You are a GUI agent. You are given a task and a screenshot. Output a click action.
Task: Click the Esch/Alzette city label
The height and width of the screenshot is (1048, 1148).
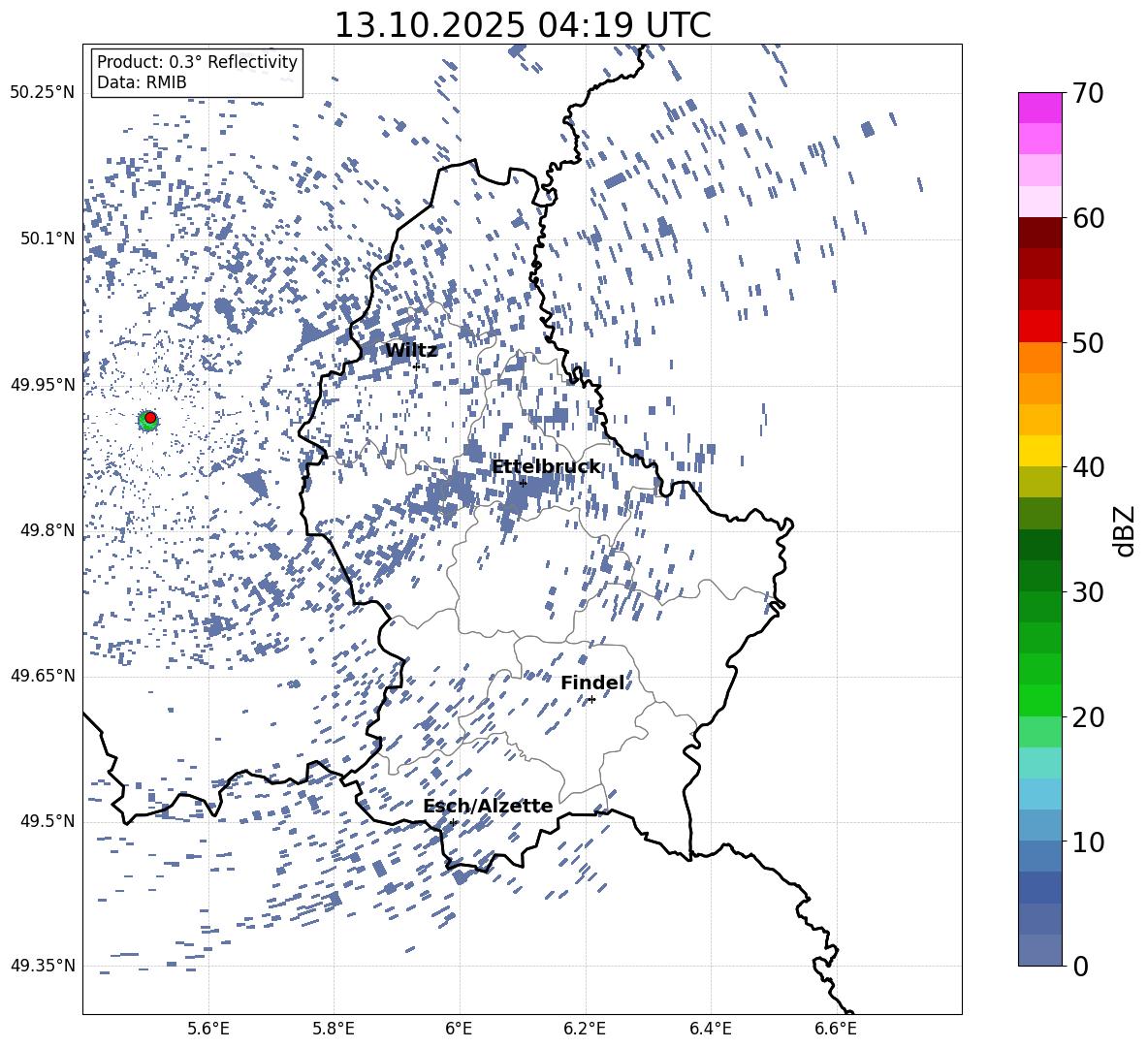[488, 806]
